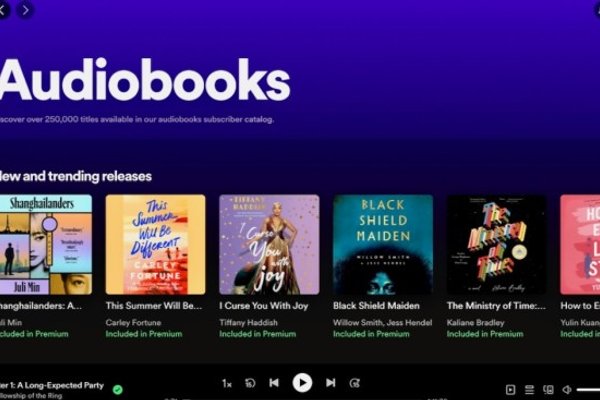The width and height of the screenshot is (600, 400).
Task: Click 'Included in Premium' under Willow Smith
Action: 371,334
